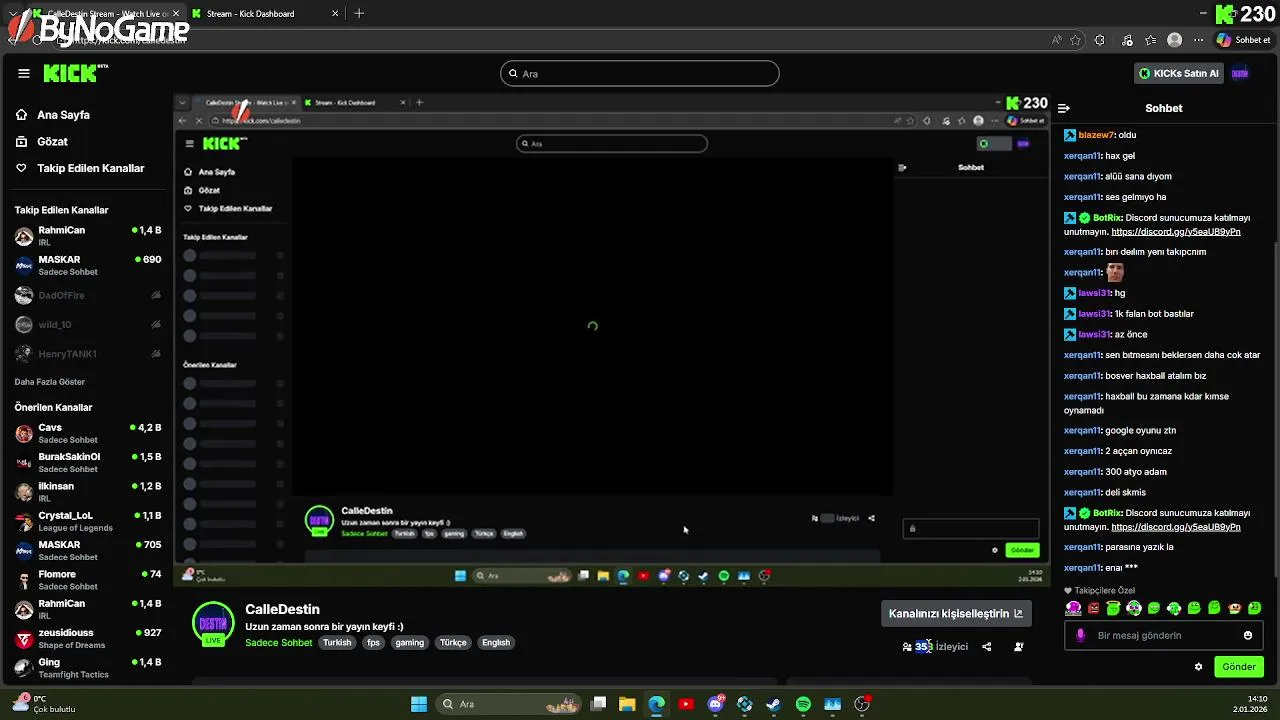Open Cavs recommended channel
Viewport: 1280px width, 720px height.
coord(88,433)
